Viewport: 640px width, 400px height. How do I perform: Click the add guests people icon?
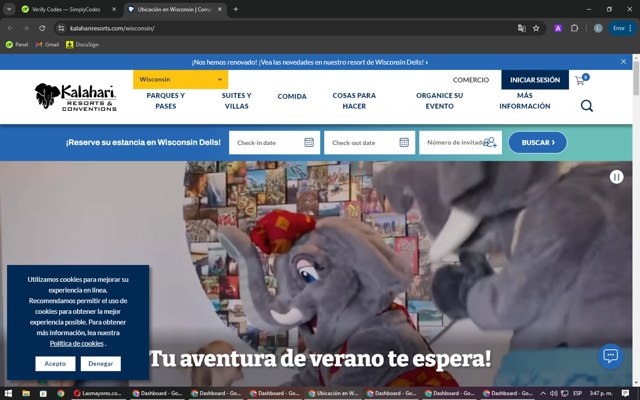490,142
